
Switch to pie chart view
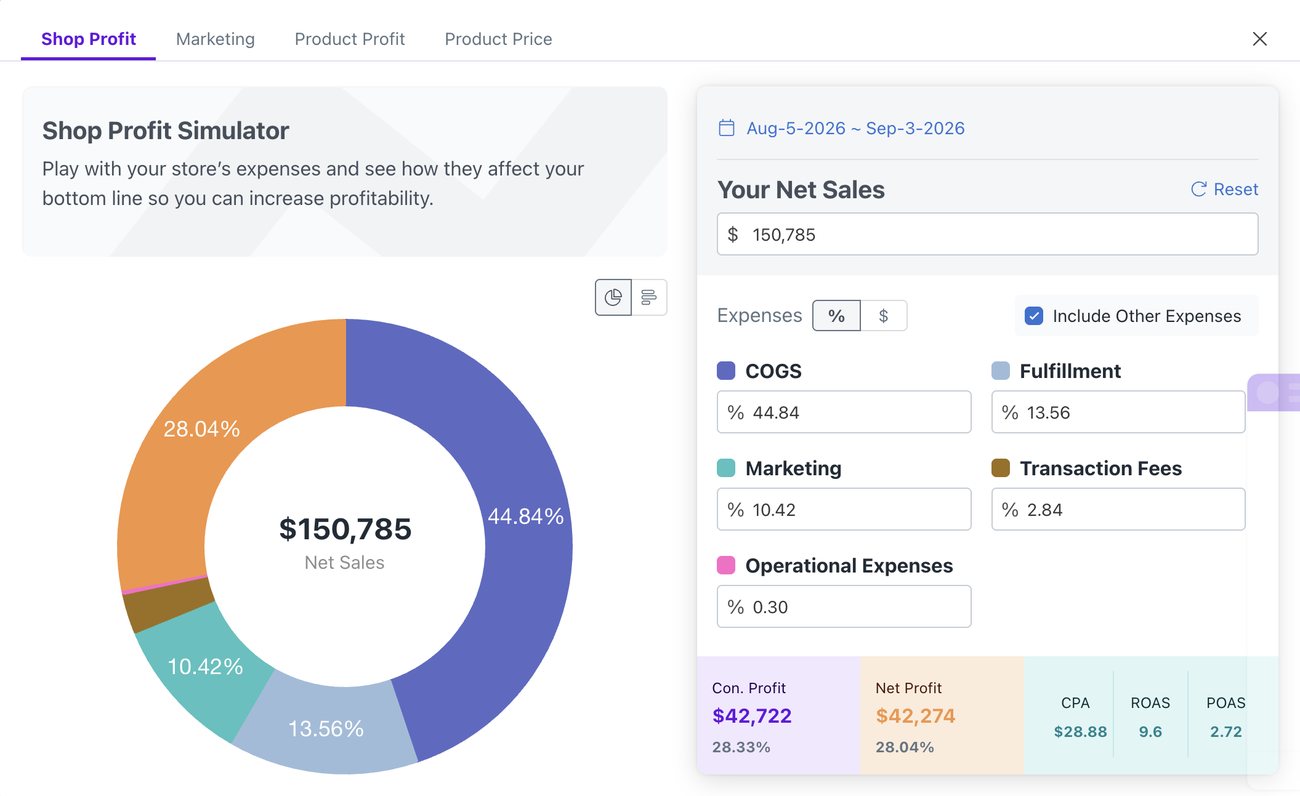[x=613, y=297]
